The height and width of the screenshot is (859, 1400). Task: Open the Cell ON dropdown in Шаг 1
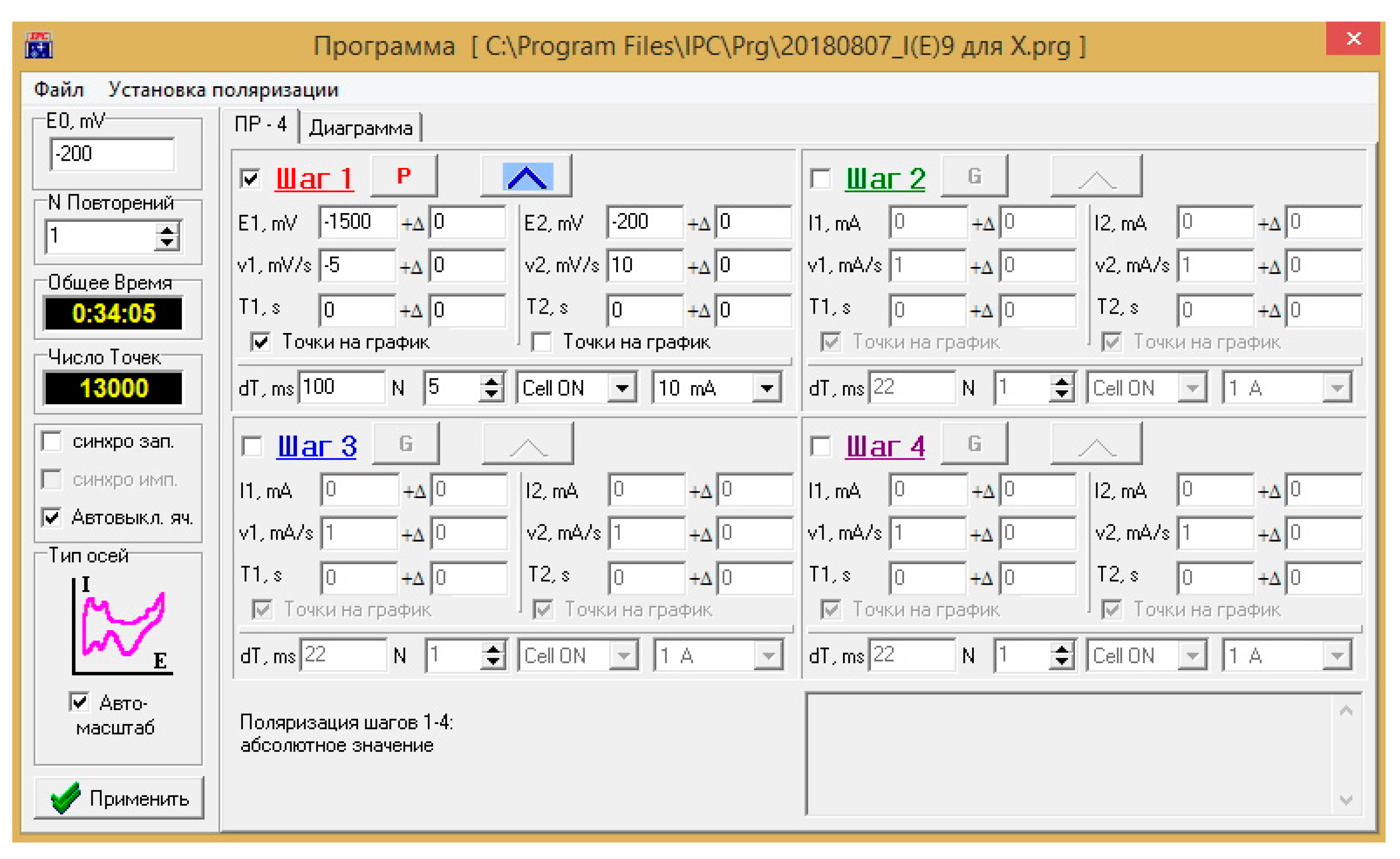pyautogui.click(x=622, y=388)
